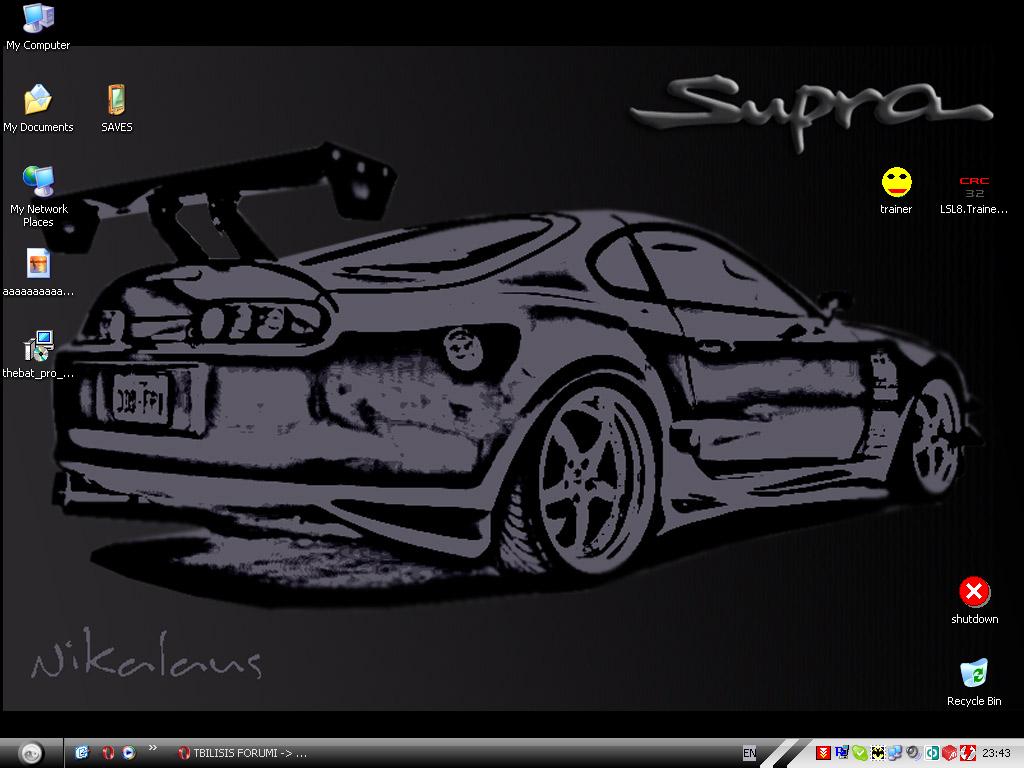Click the round Start button
The image size is (1024, 768).
[31, 753]
